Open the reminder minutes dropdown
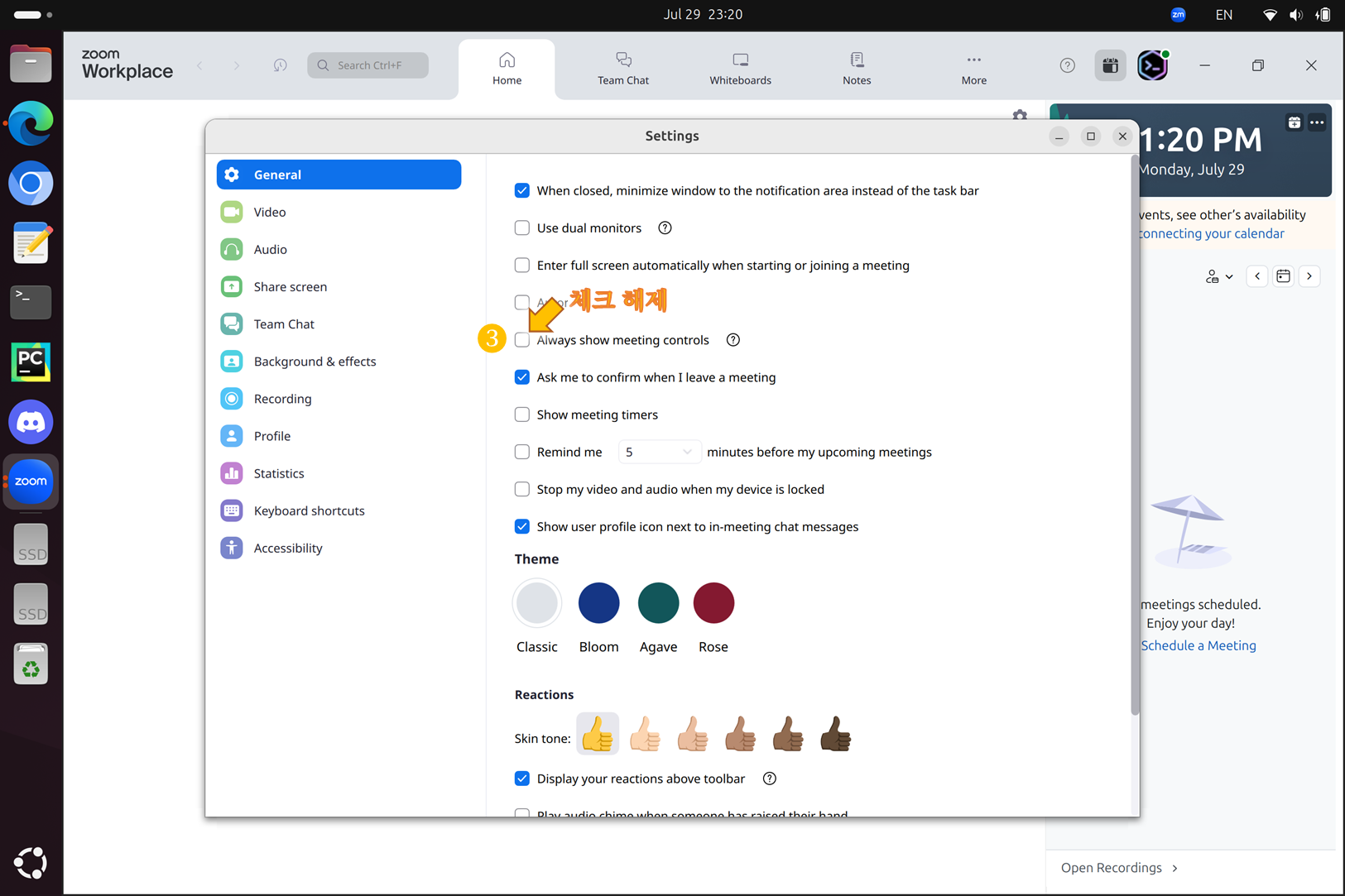1345x896 pixels. pos(659,452)
